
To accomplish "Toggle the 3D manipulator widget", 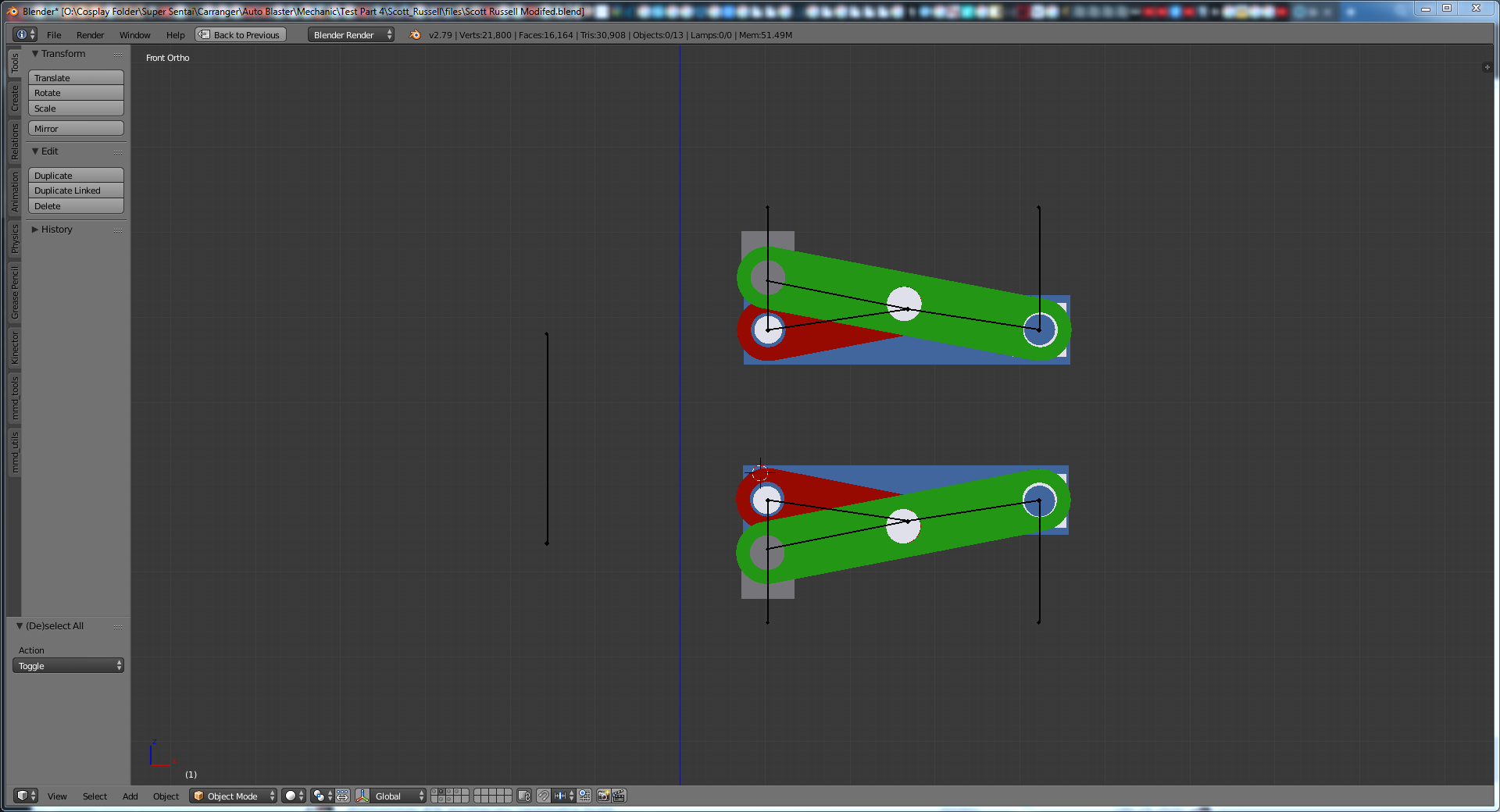I will 362,796.
